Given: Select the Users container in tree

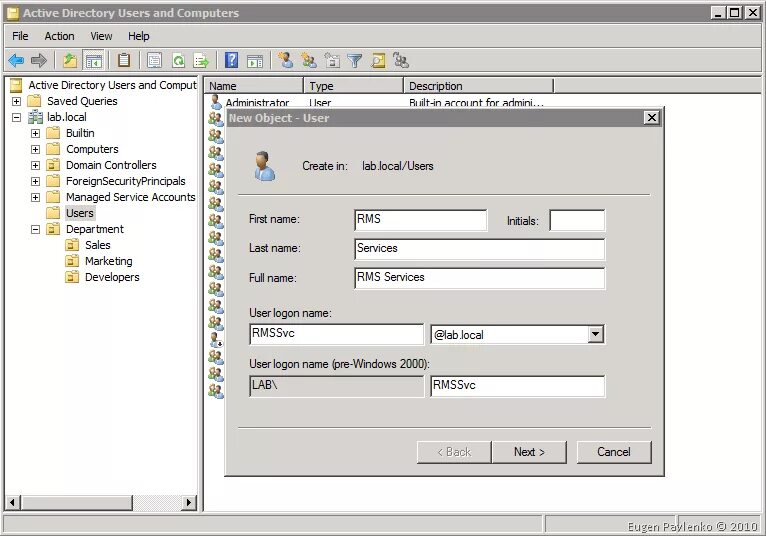Looking at the screenshot, I should point(80,213).
